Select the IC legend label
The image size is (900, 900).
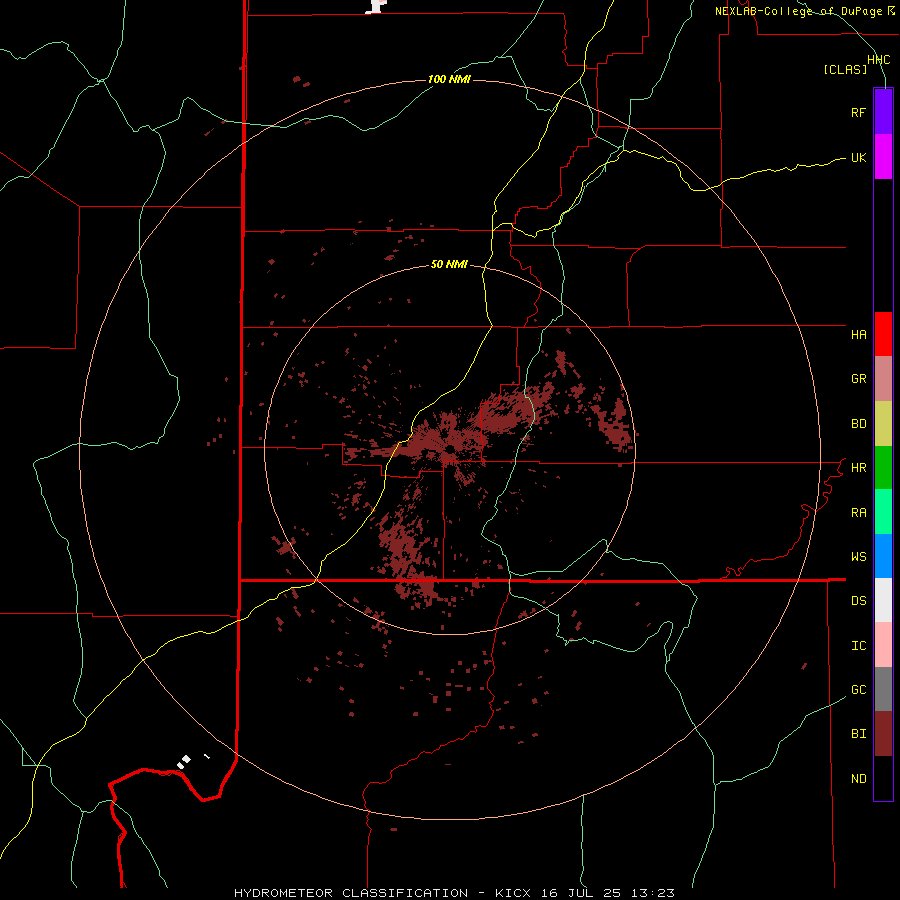[858, 646]
